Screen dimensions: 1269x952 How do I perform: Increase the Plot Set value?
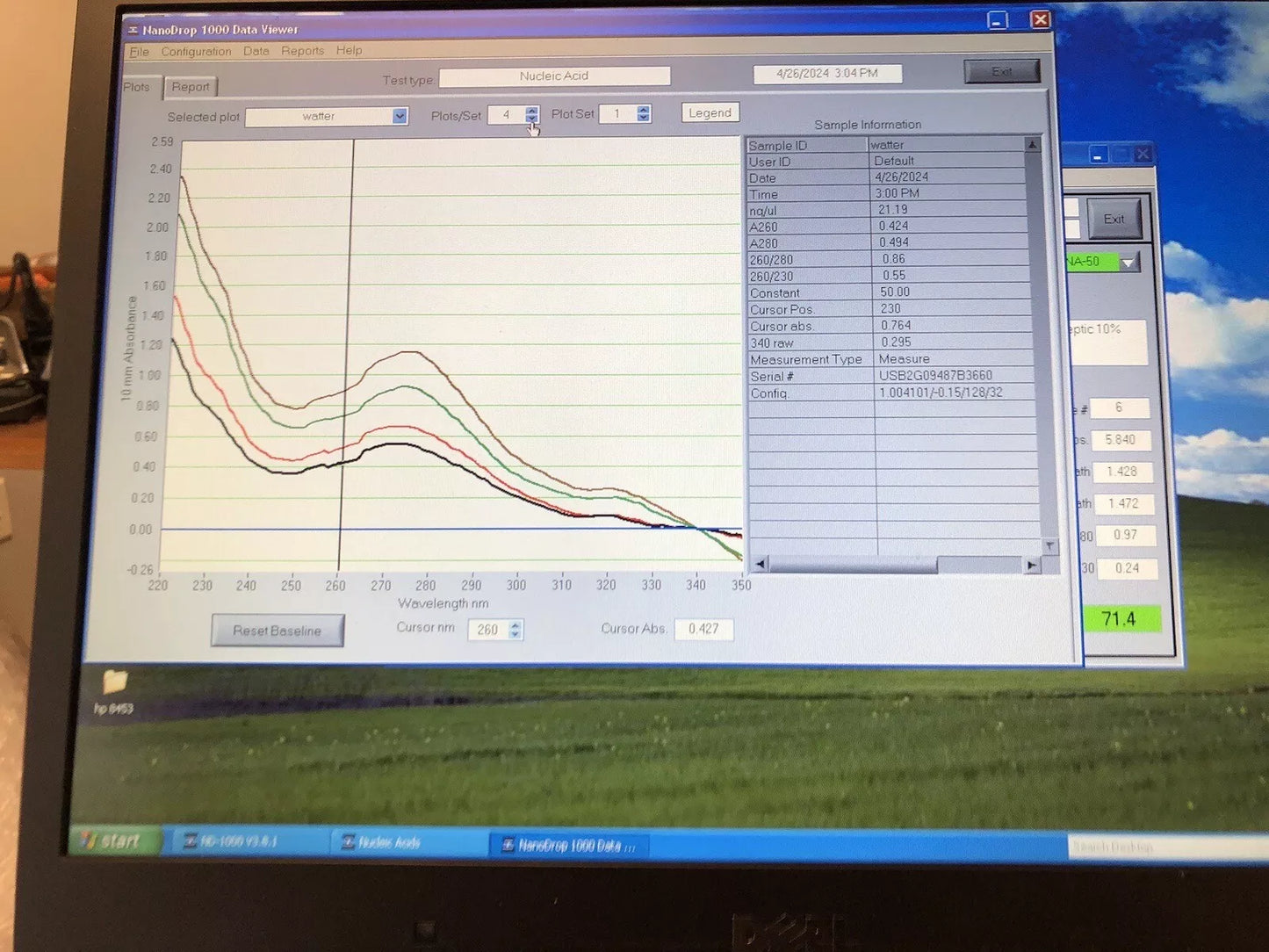coord(644,109)
